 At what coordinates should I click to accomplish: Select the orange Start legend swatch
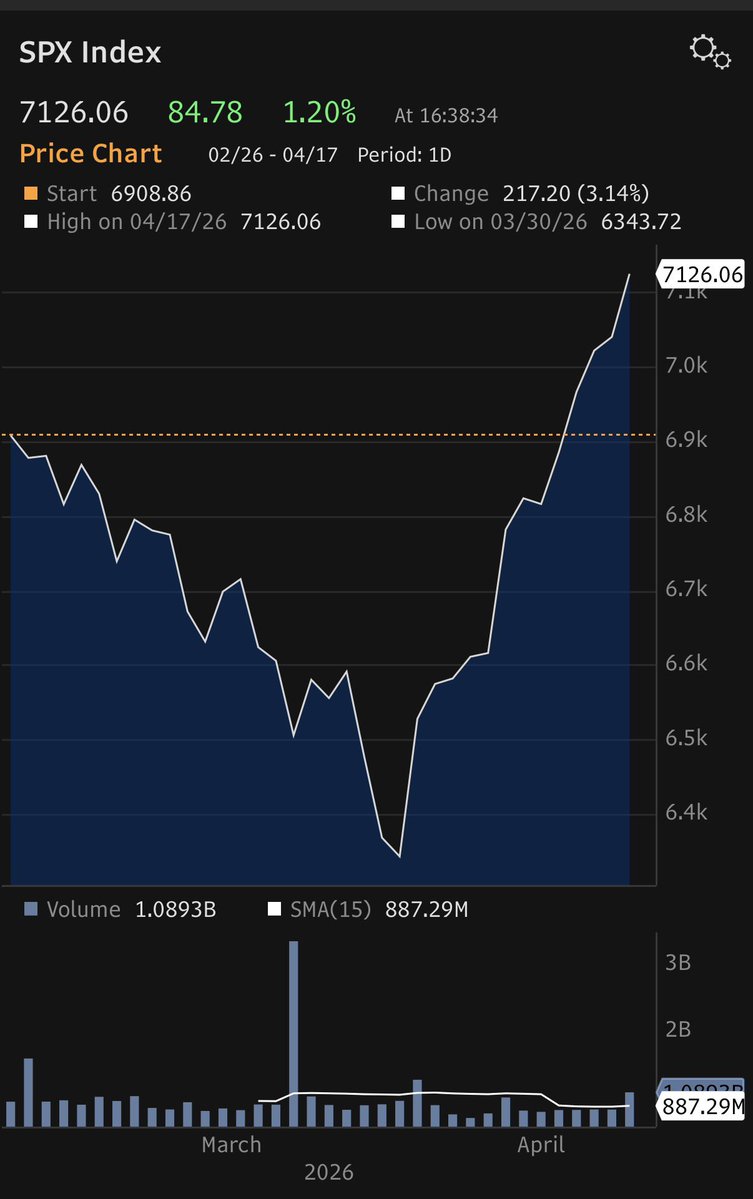click(31, 193)
